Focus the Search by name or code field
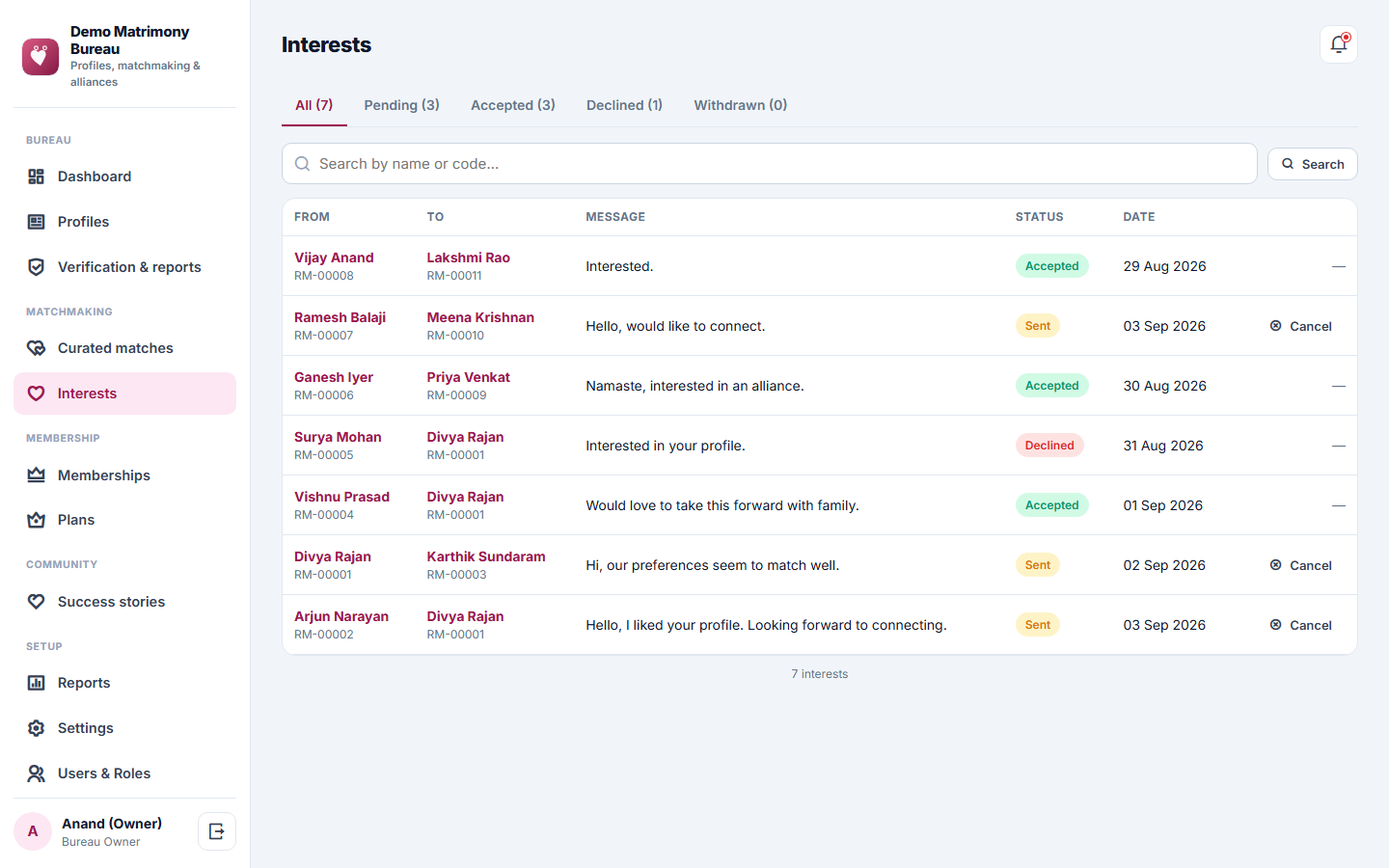Image resolution: width=1389 pixels, height=868 pixels. click(769, 164)
